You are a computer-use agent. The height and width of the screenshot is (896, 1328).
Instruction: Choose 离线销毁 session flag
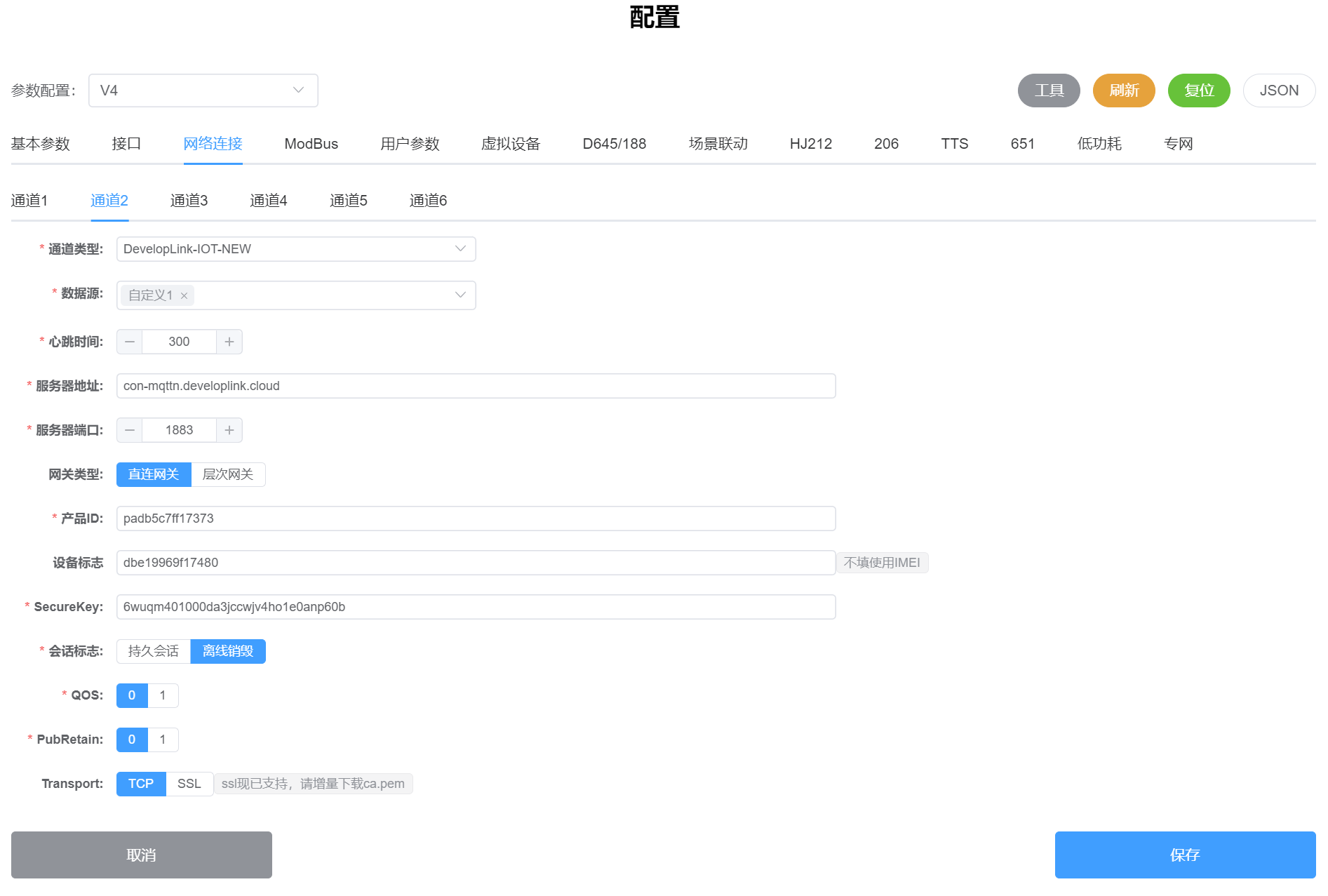[228, 651]
